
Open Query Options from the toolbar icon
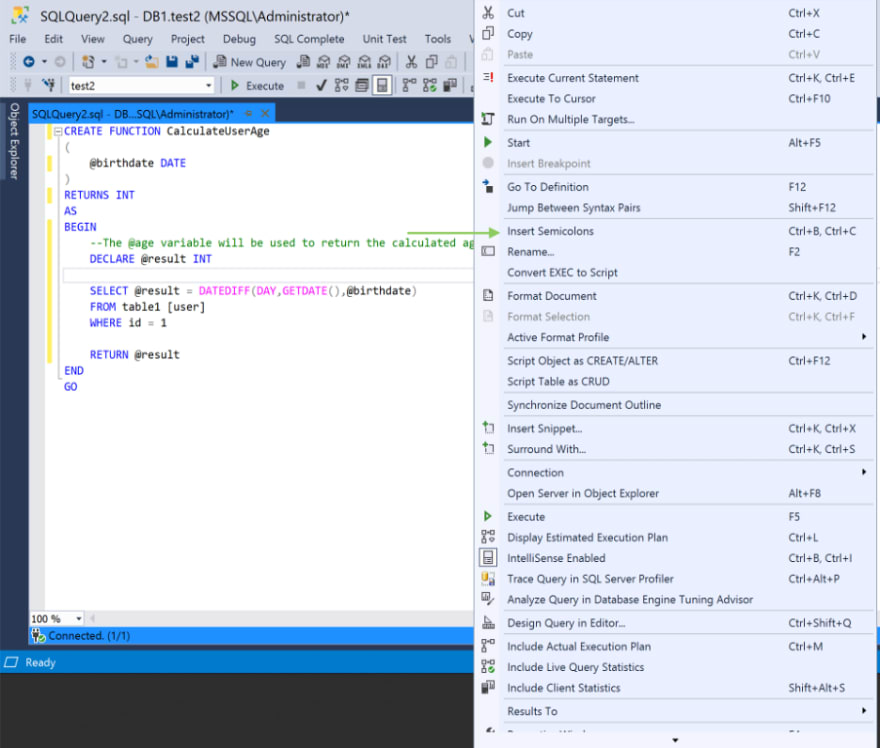(x=361, y=85)
